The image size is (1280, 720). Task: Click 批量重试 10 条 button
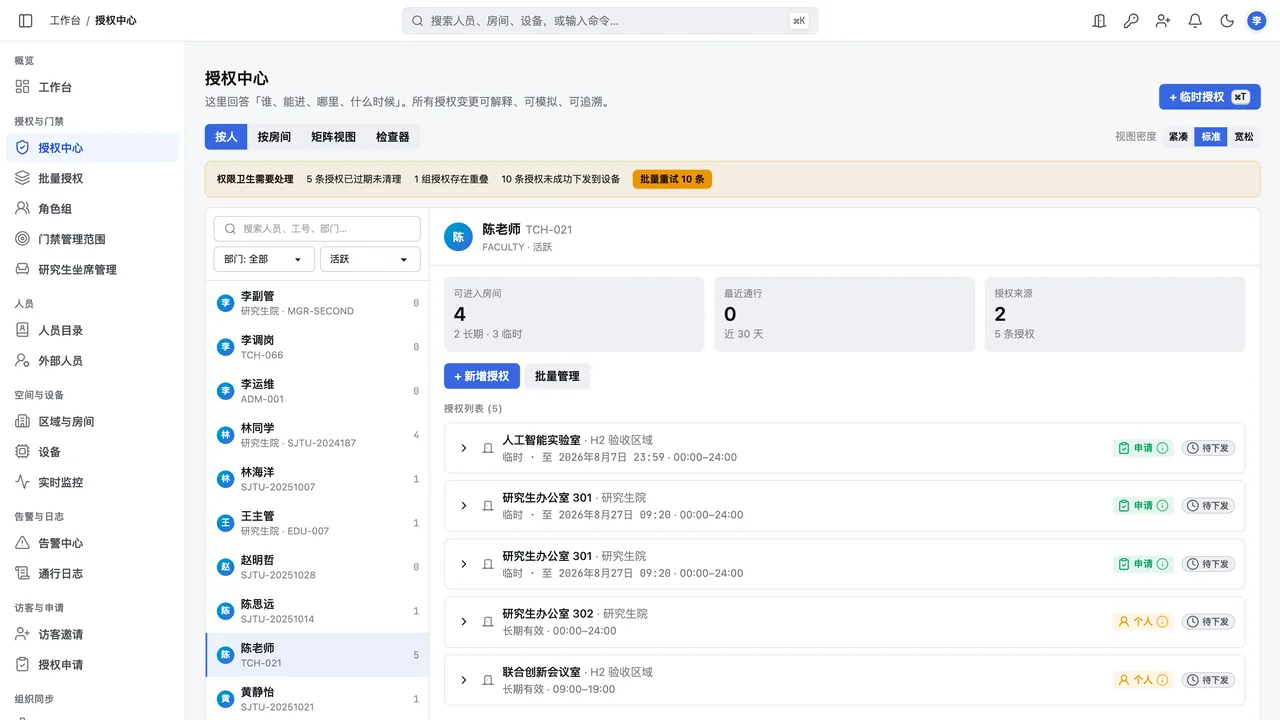point(672,179)
